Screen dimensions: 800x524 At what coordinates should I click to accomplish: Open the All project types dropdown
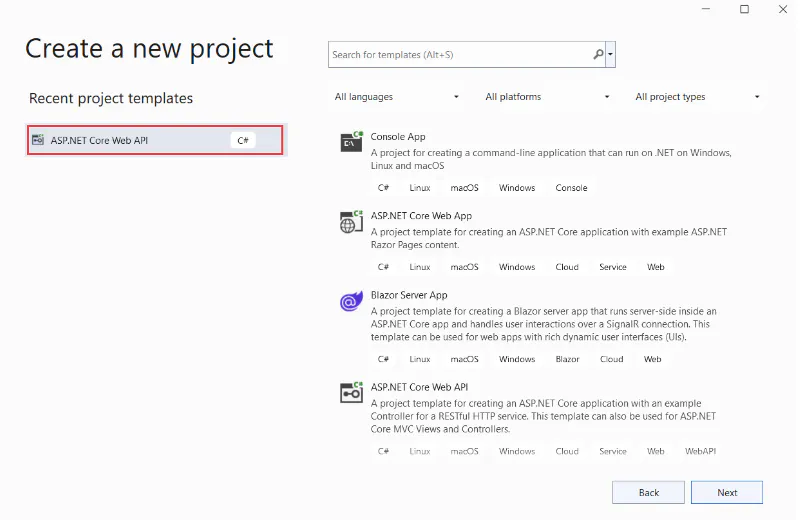pyautogui.click(x=697, y=97)
